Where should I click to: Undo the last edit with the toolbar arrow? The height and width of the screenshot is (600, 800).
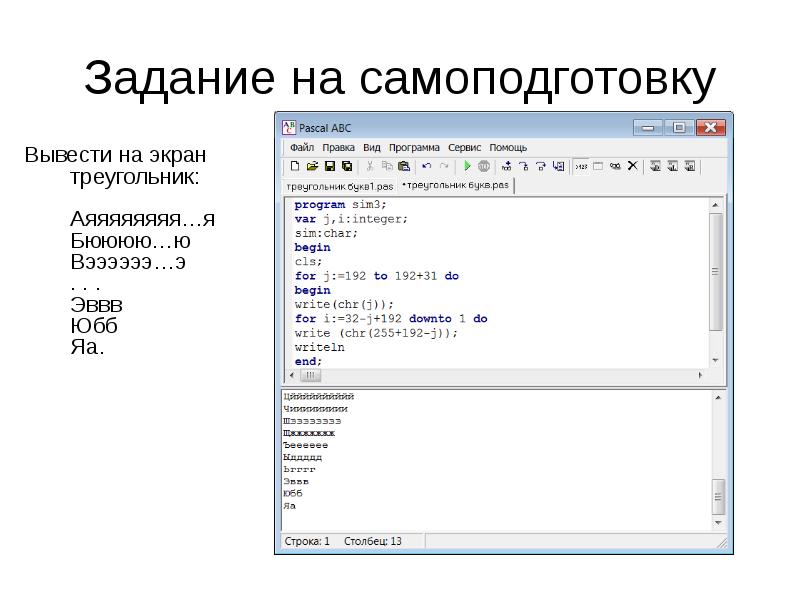tap(427, 166)
